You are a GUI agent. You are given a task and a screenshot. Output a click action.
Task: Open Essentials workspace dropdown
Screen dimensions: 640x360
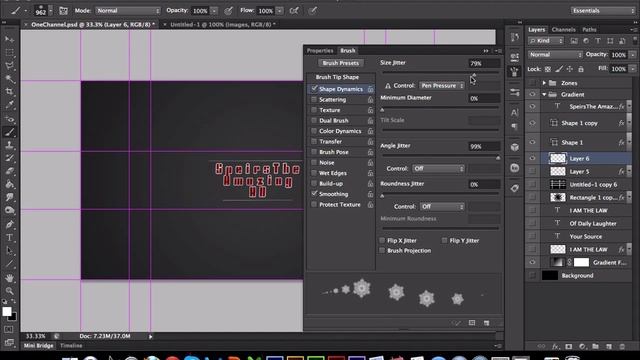pyautogui.click(x=603, y=11)
